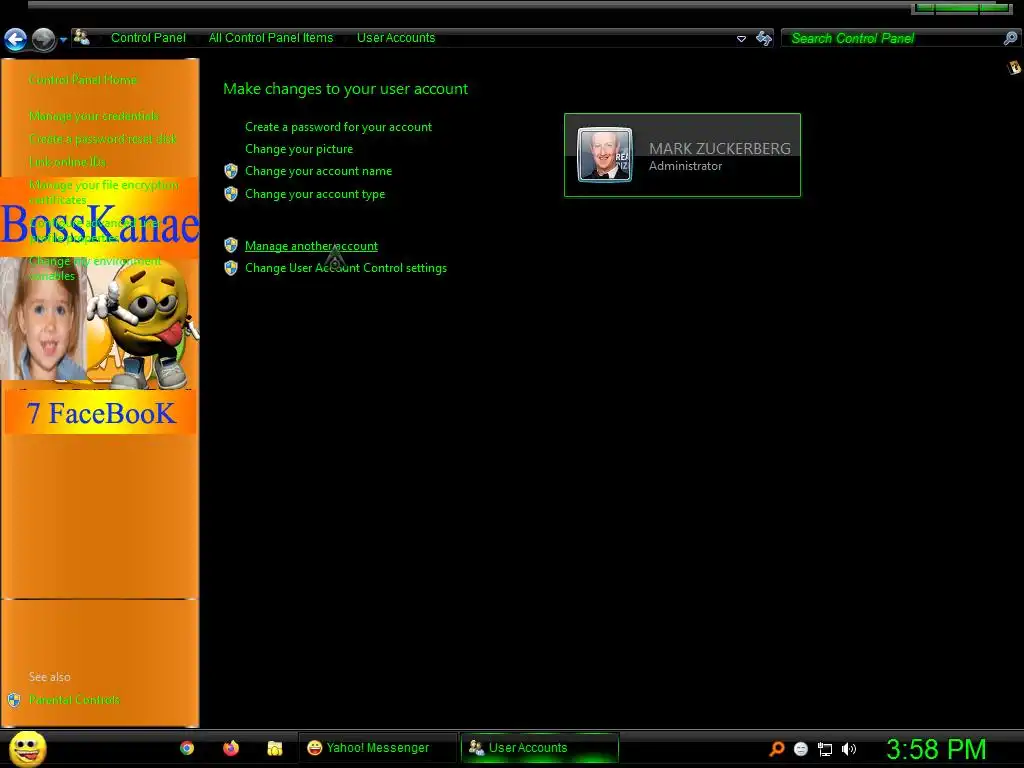Click shield icon beside User Account Control settings
This screenshot has height=768, width=1024.
[x=231, y=268]
